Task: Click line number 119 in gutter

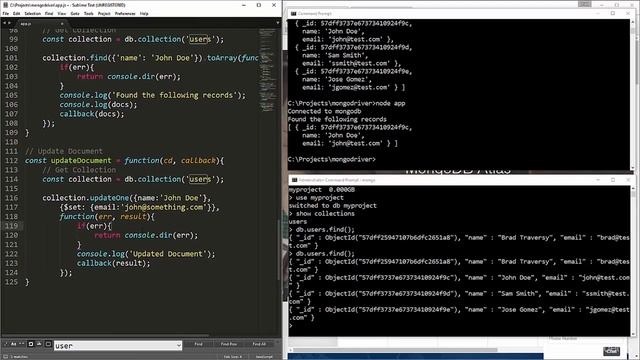Action: click(x=11, y=226)
